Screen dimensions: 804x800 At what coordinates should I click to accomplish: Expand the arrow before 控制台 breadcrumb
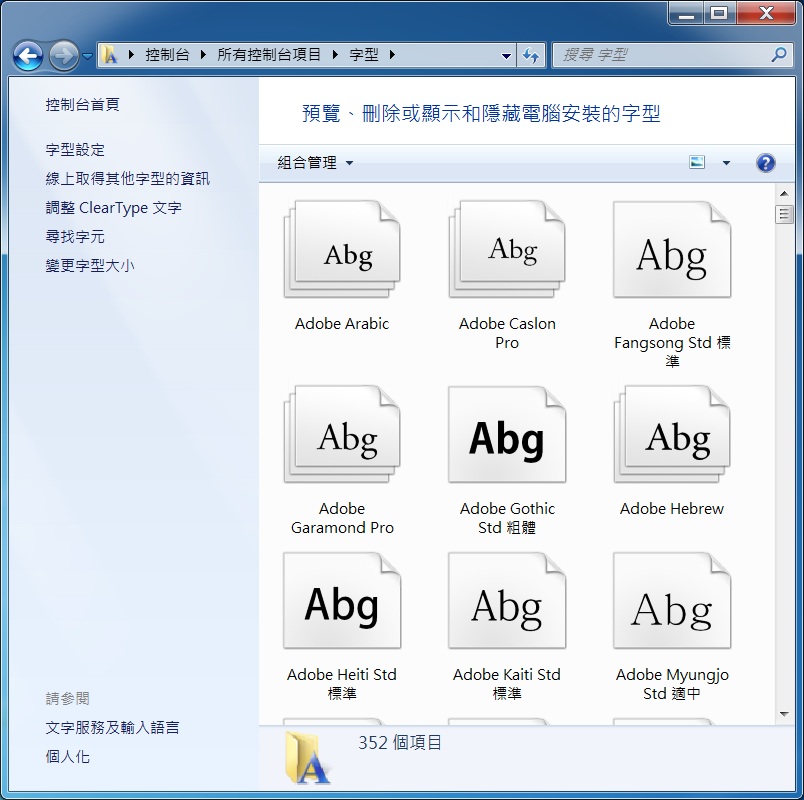(x=131, y=54)
